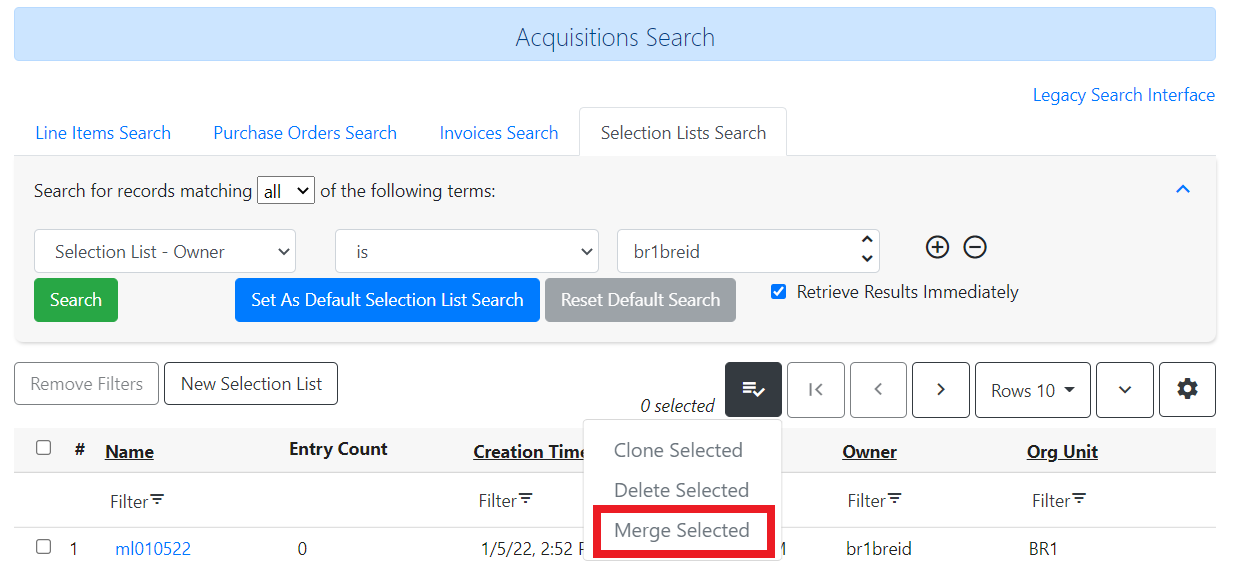Viewport: 1236px width, 567px height.
Task: Check the row for ml010522
Action: tap(43, 547)
